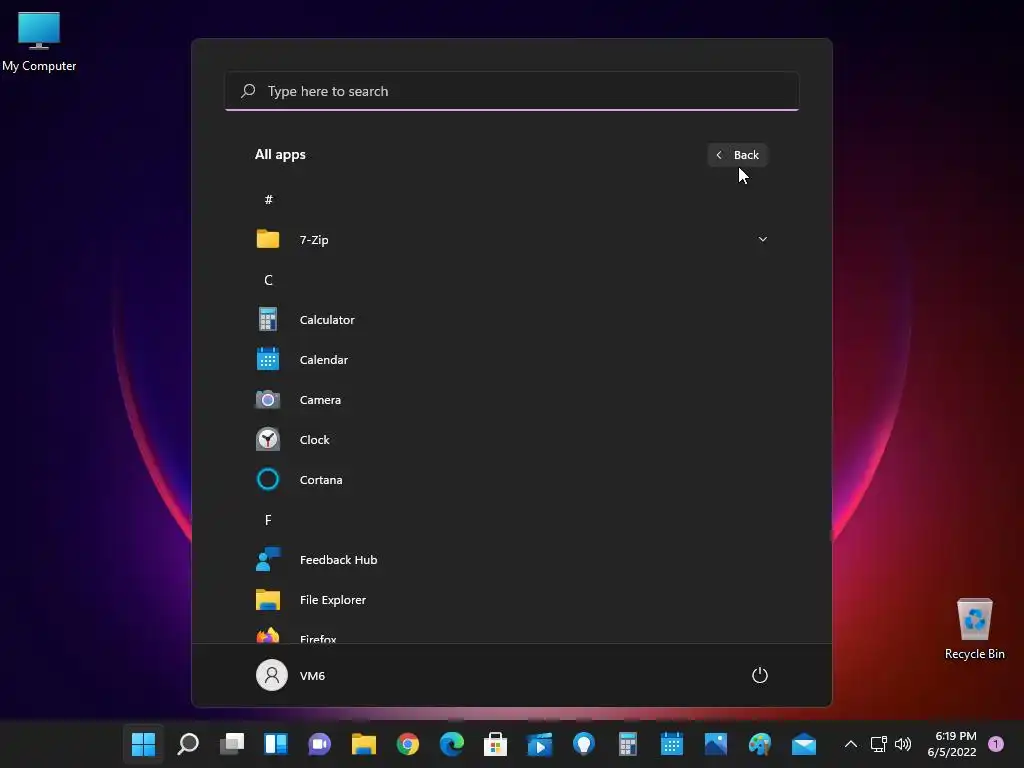This screenshot has height=768, width=1024.
Task: Open File Explorer in All apps list
Action: (x=511, y=600)
